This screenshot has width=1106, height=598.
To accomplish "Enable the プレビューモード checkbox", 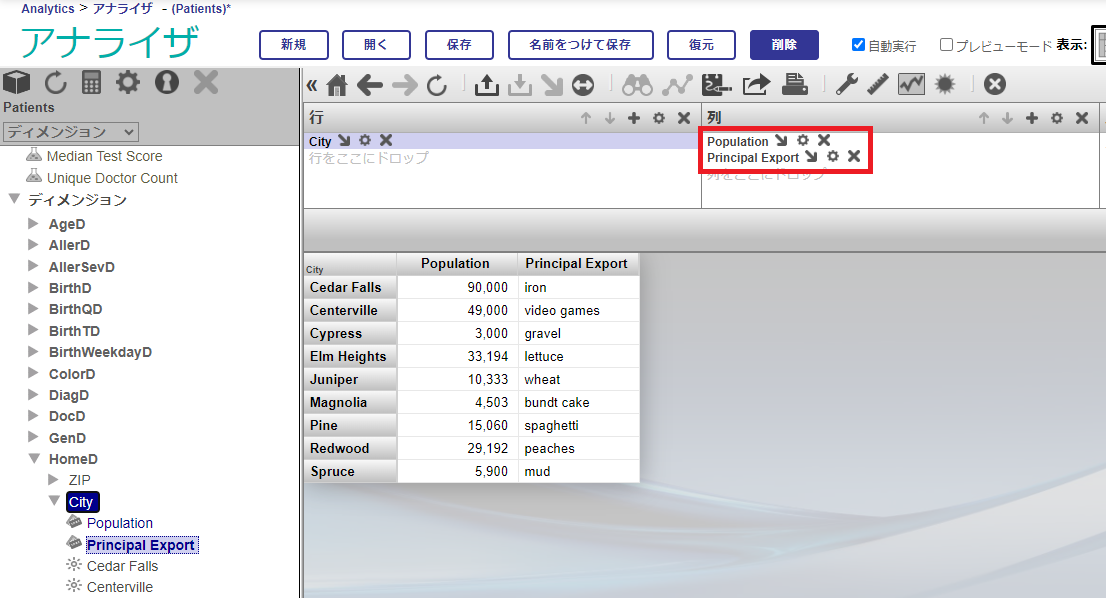I will (946, 45).
